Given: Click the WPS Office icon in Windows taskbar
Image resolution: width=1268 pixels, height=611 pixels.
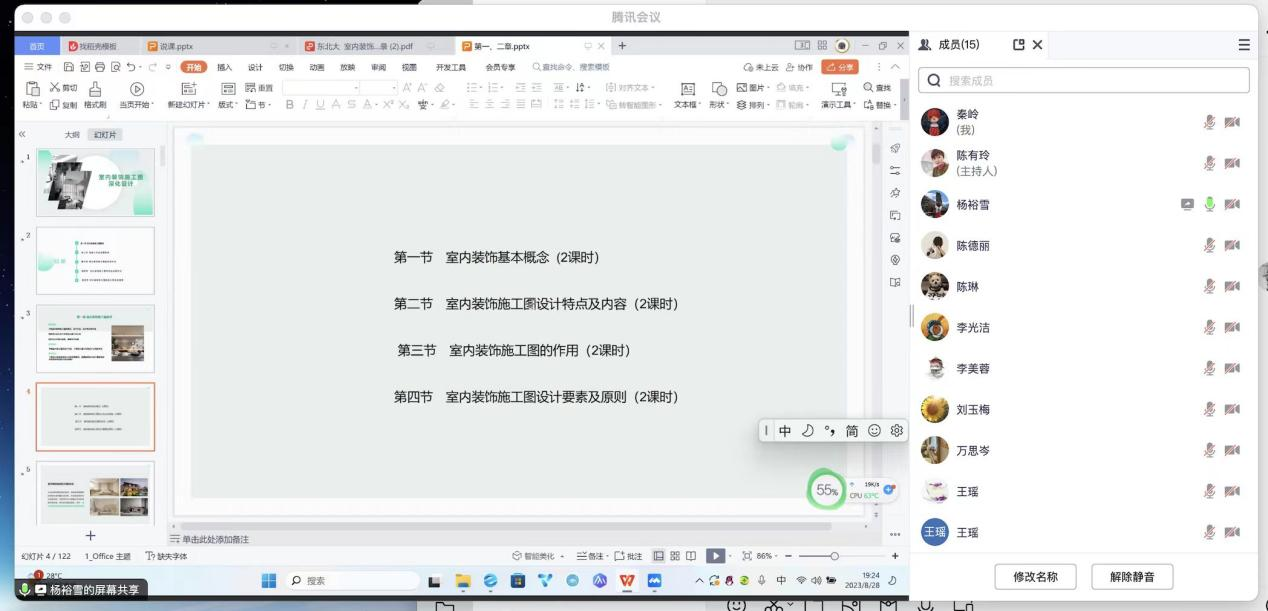Looking at the screenshot, I should [x=626, y=578].
